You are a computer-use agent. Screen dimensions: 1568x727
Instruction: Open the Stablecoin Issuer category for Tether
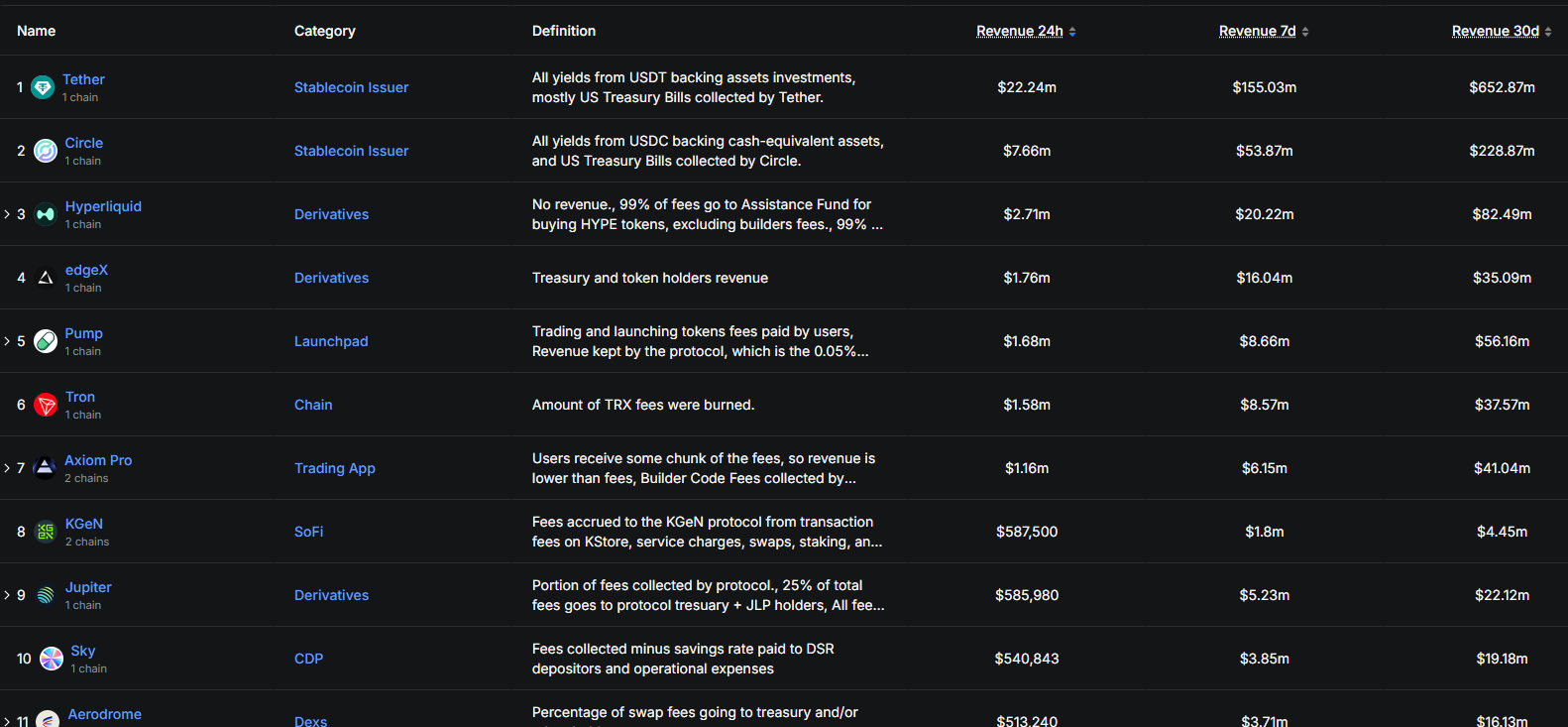(351, 87)
